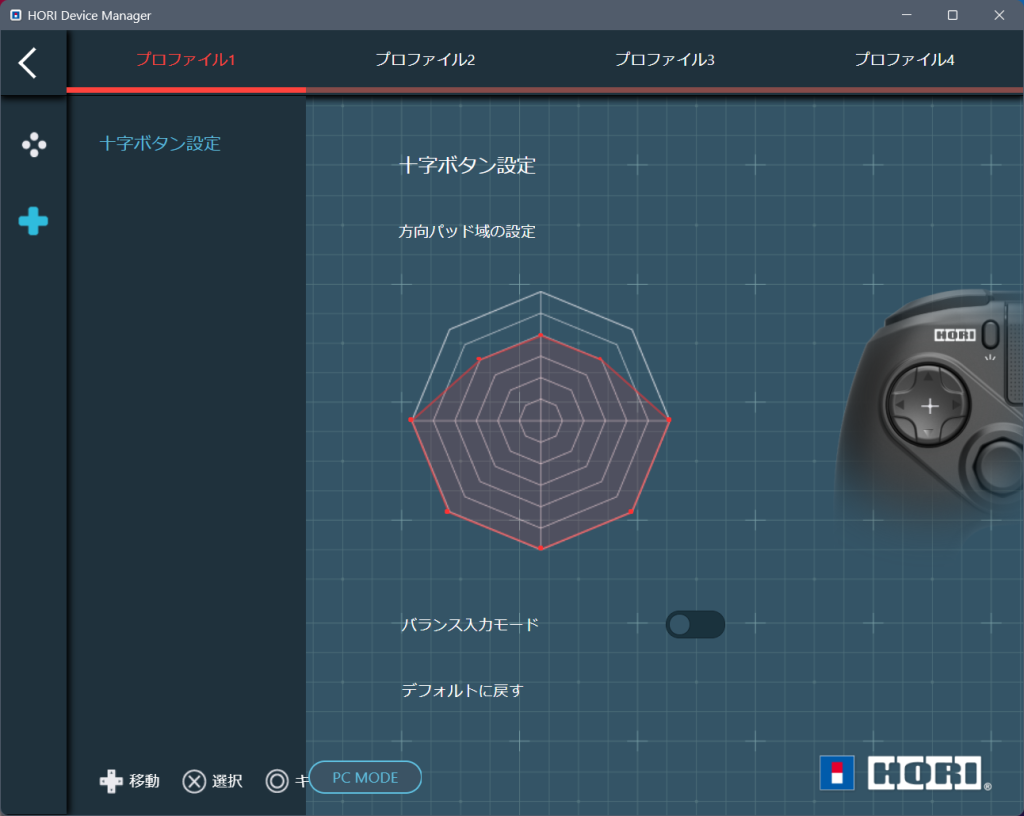This screenshot has width=1024, height=816.
Task: Select the プロファイル4 tab
Action: [x=904, y=60]
